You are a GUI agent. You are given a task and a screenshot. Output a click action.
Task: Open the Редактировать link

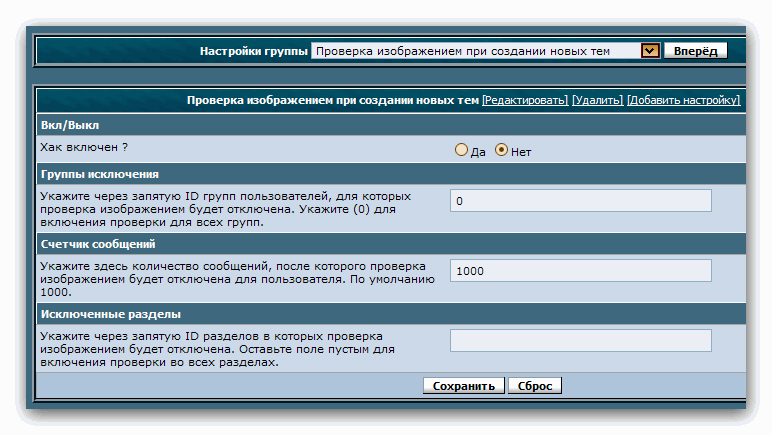(525, 100)
